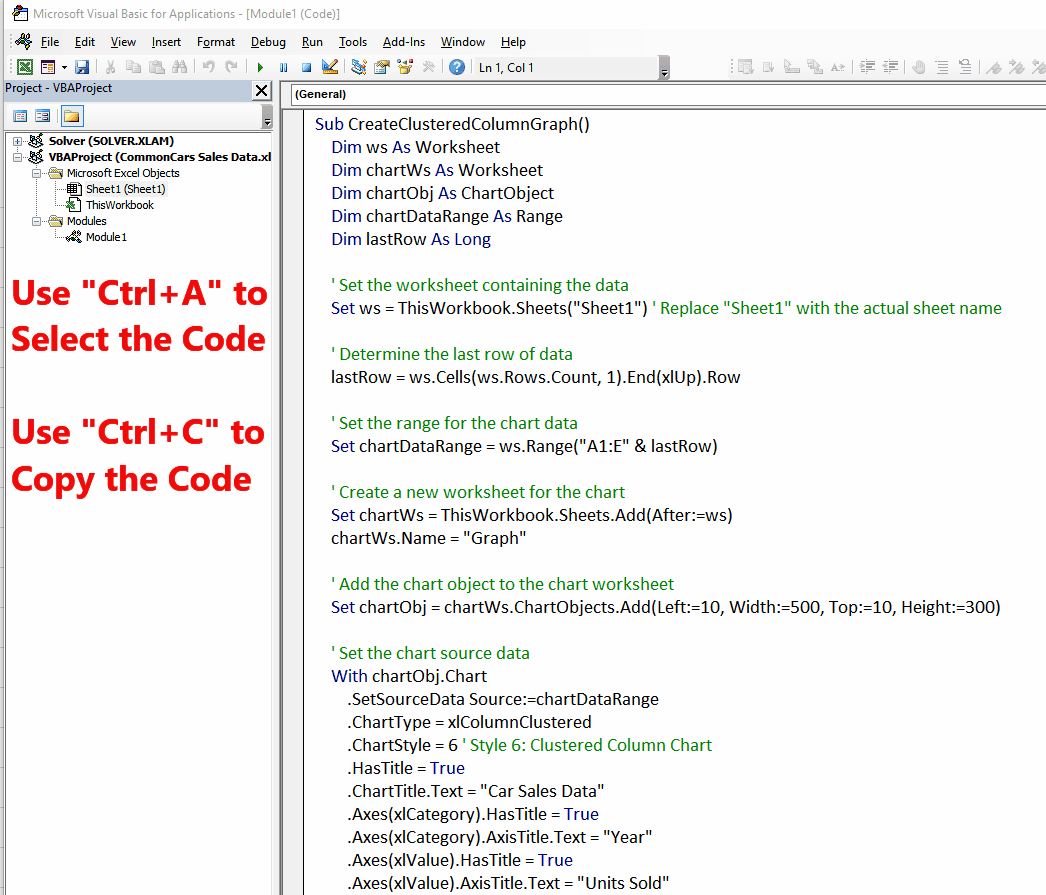Toggle Design Mode icon

pos(330,67)
